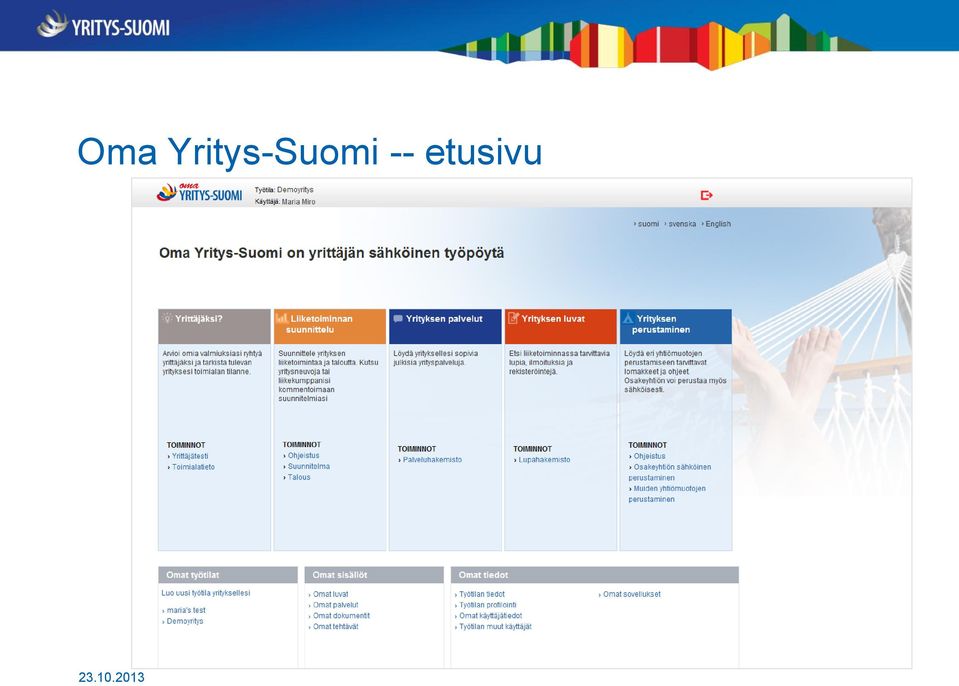Open the Yrityksen perustaminen tile header
Viewport: 959px width, 686px height.
[x=676, y=326]
